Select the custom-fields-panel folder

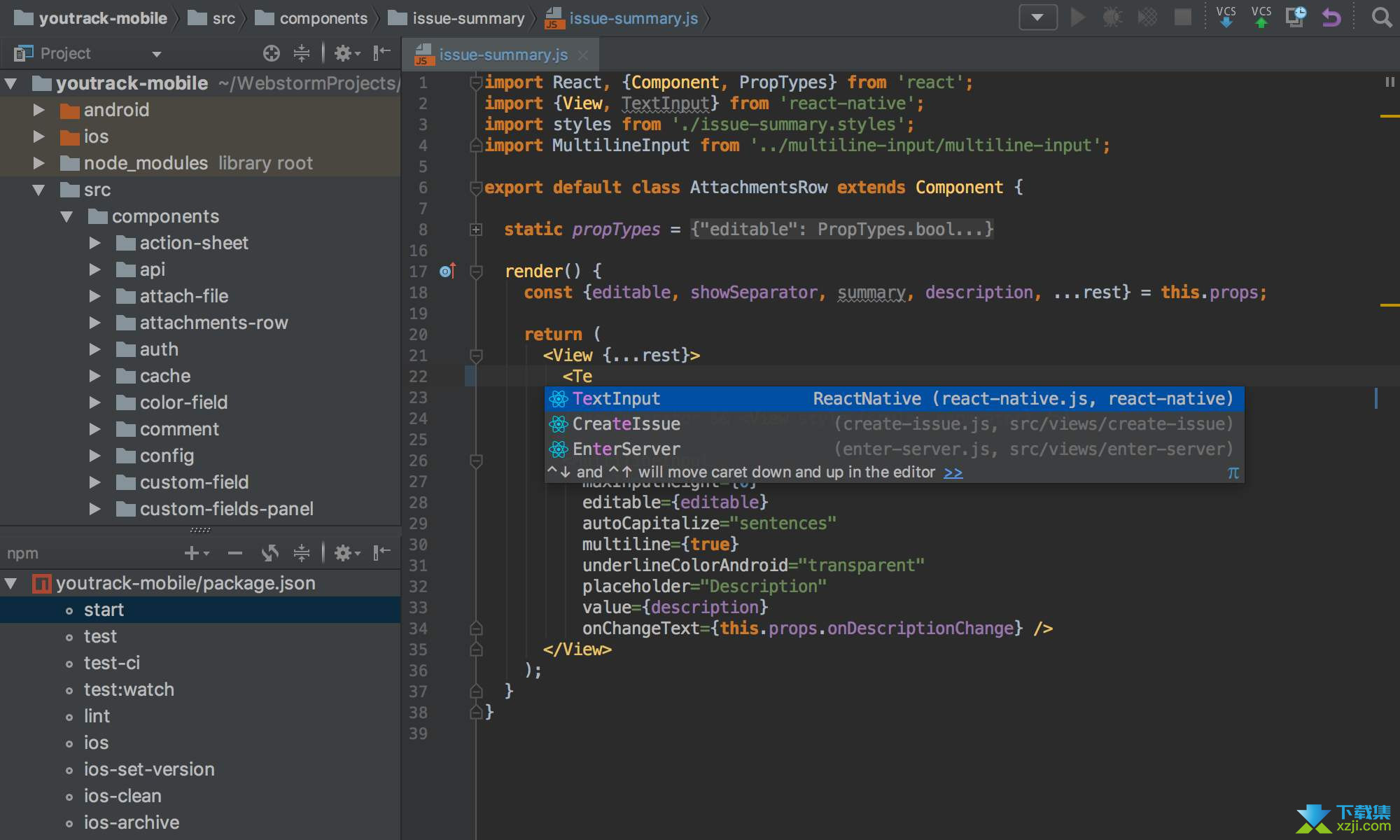(x=200, y=509)
